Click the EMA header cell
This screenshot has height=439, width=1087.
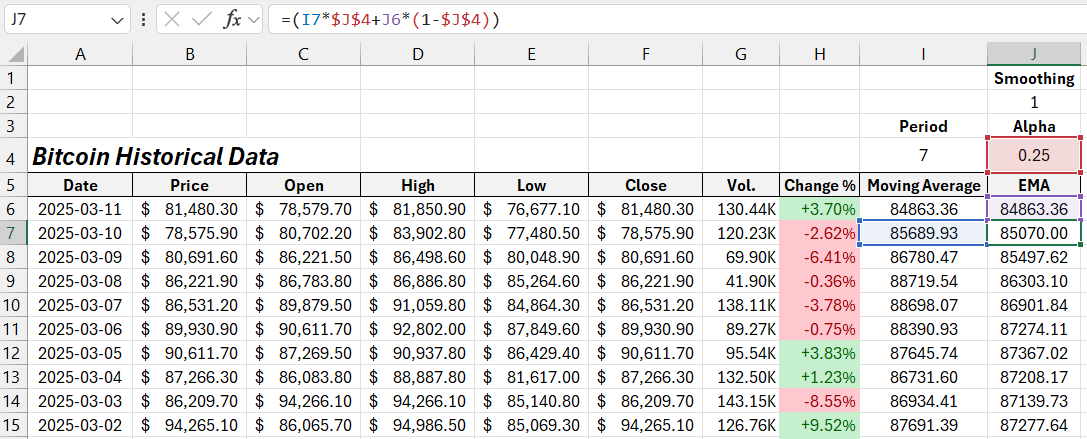click(1034, 185)
